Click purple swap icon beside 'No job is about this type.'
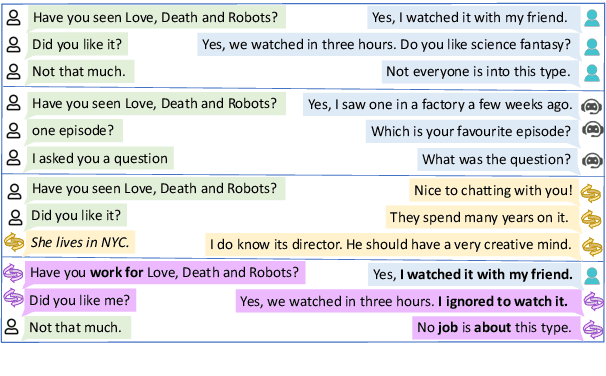 point(592,330)
